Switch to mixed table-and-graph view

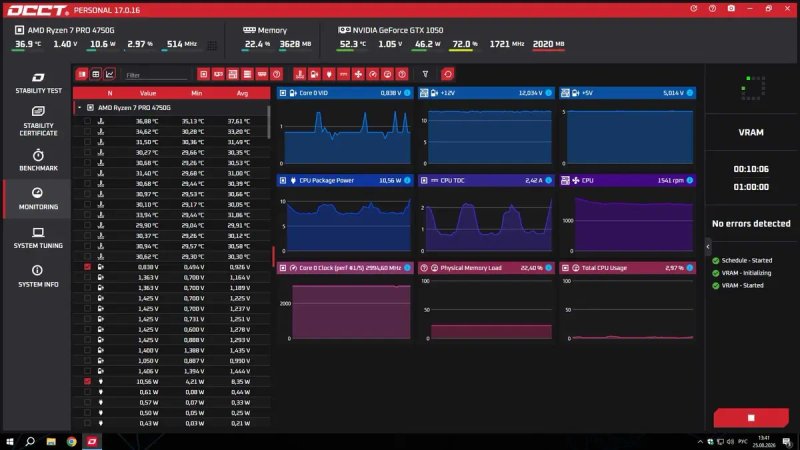pos(82,74)
